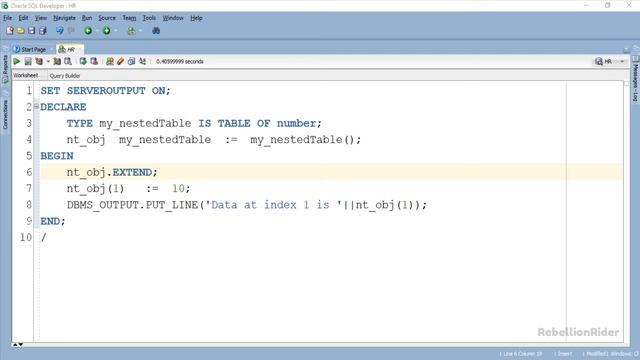Screen dimensions: 640x360
Task: Open the Source menu
Action: [x=107, y=18]
